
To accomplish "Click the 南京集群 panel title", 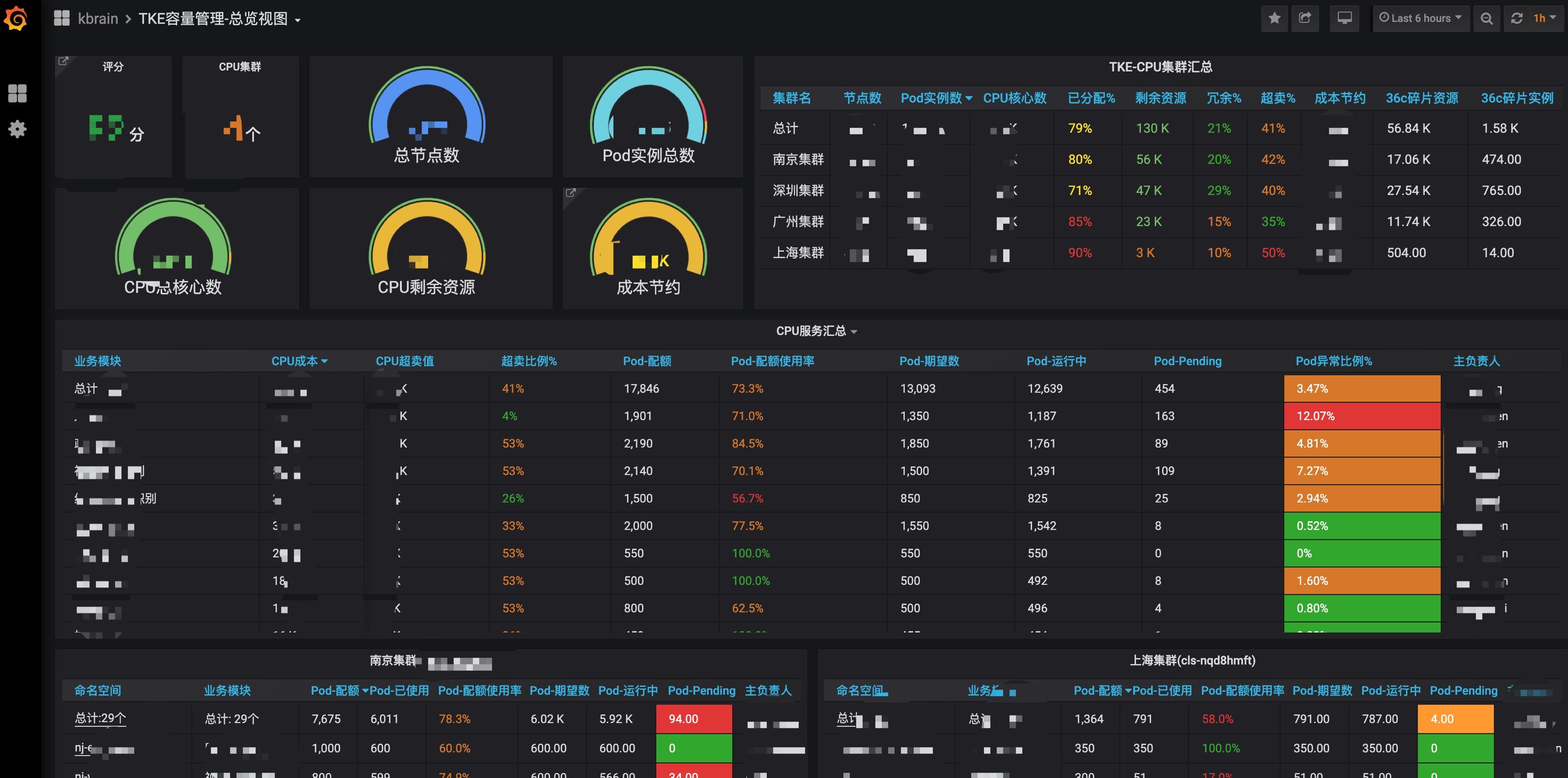I will 392,660.
